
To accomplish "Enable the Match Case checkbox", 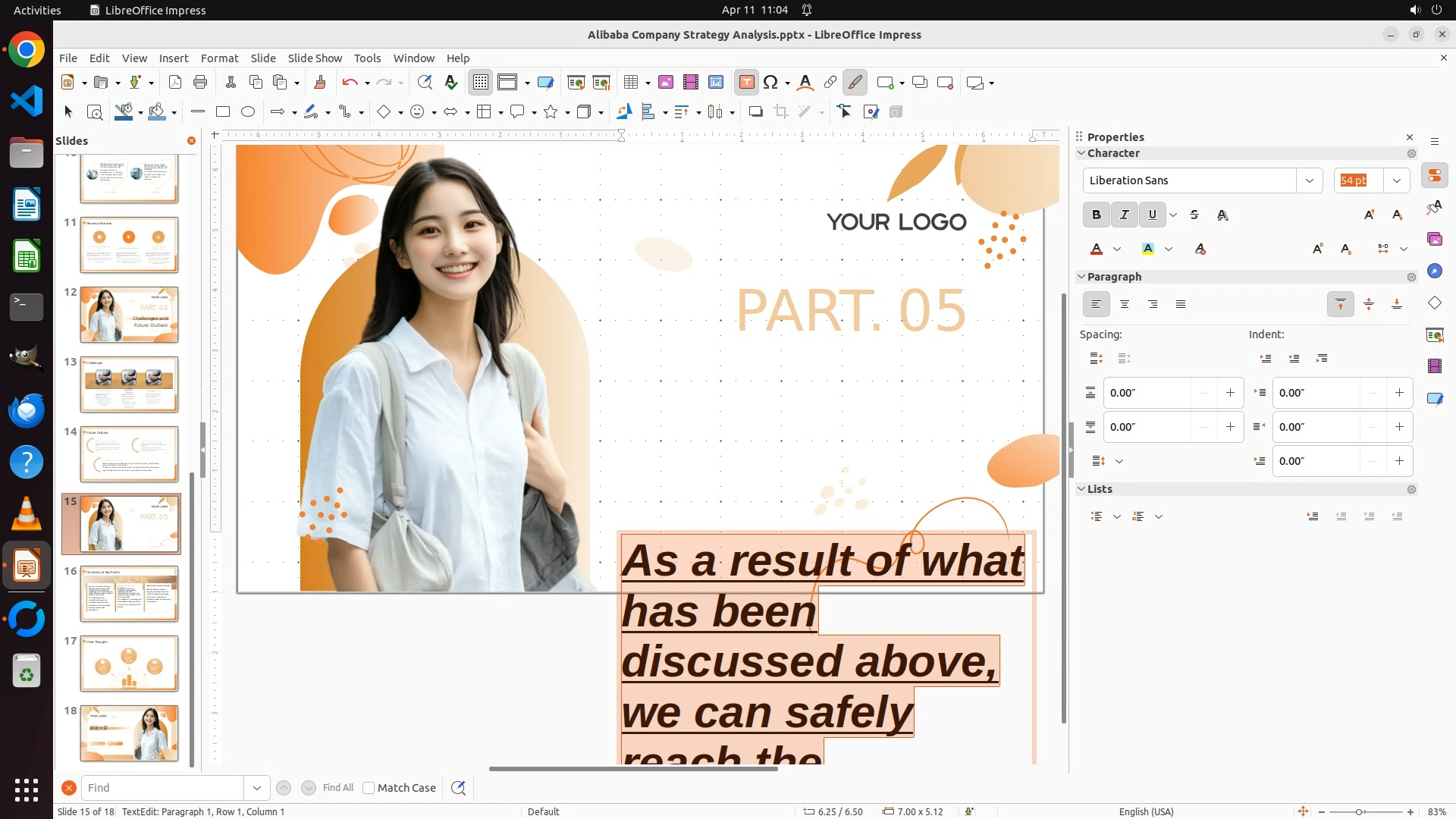I will tap(369, 788).
